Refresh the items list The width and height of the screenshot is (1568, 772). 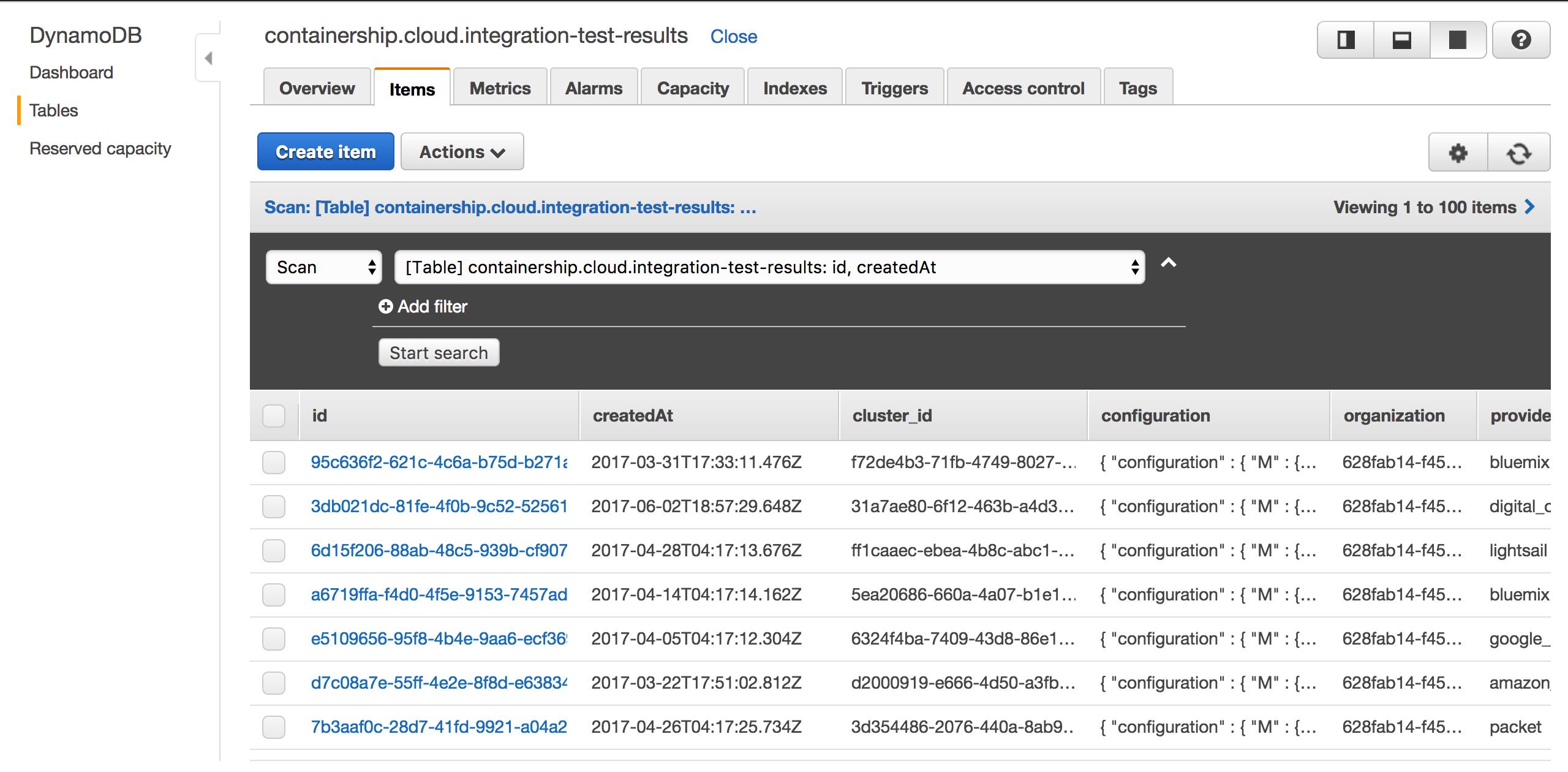pyautogui.click(x=1519, y=153)
